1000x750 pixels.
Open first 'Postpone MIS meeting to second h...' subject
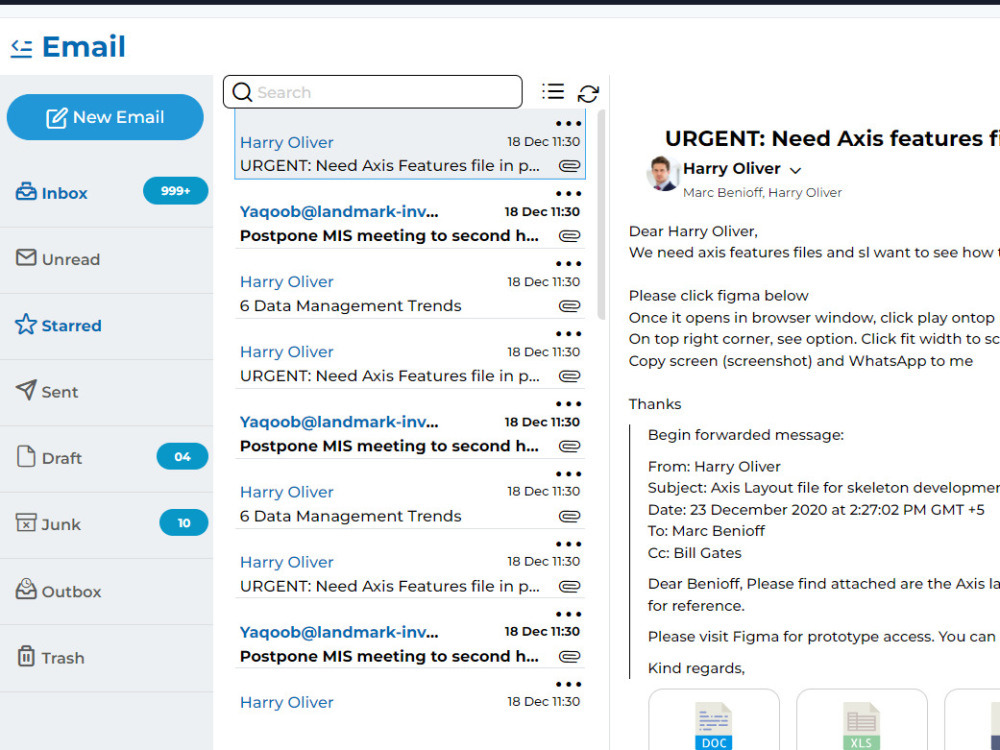coord(389,236)
